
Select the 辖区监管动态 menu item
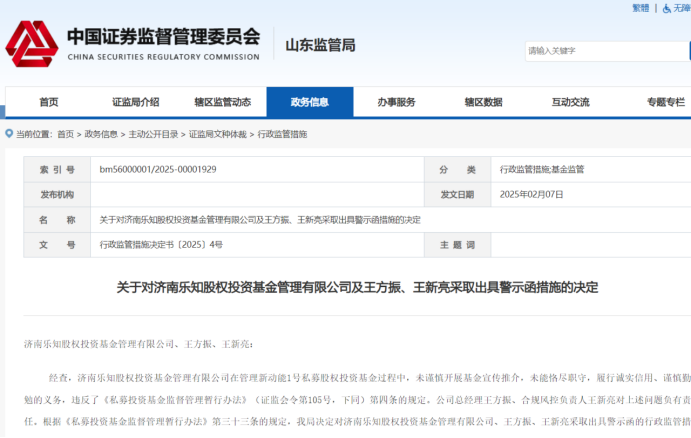(222, 102)
